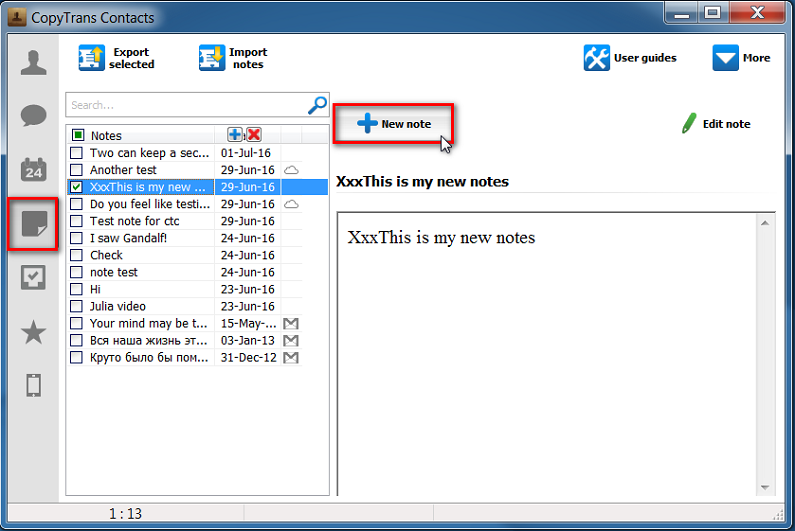
Task: Click the magnifier search icon
Action: (x=317, y=105)
